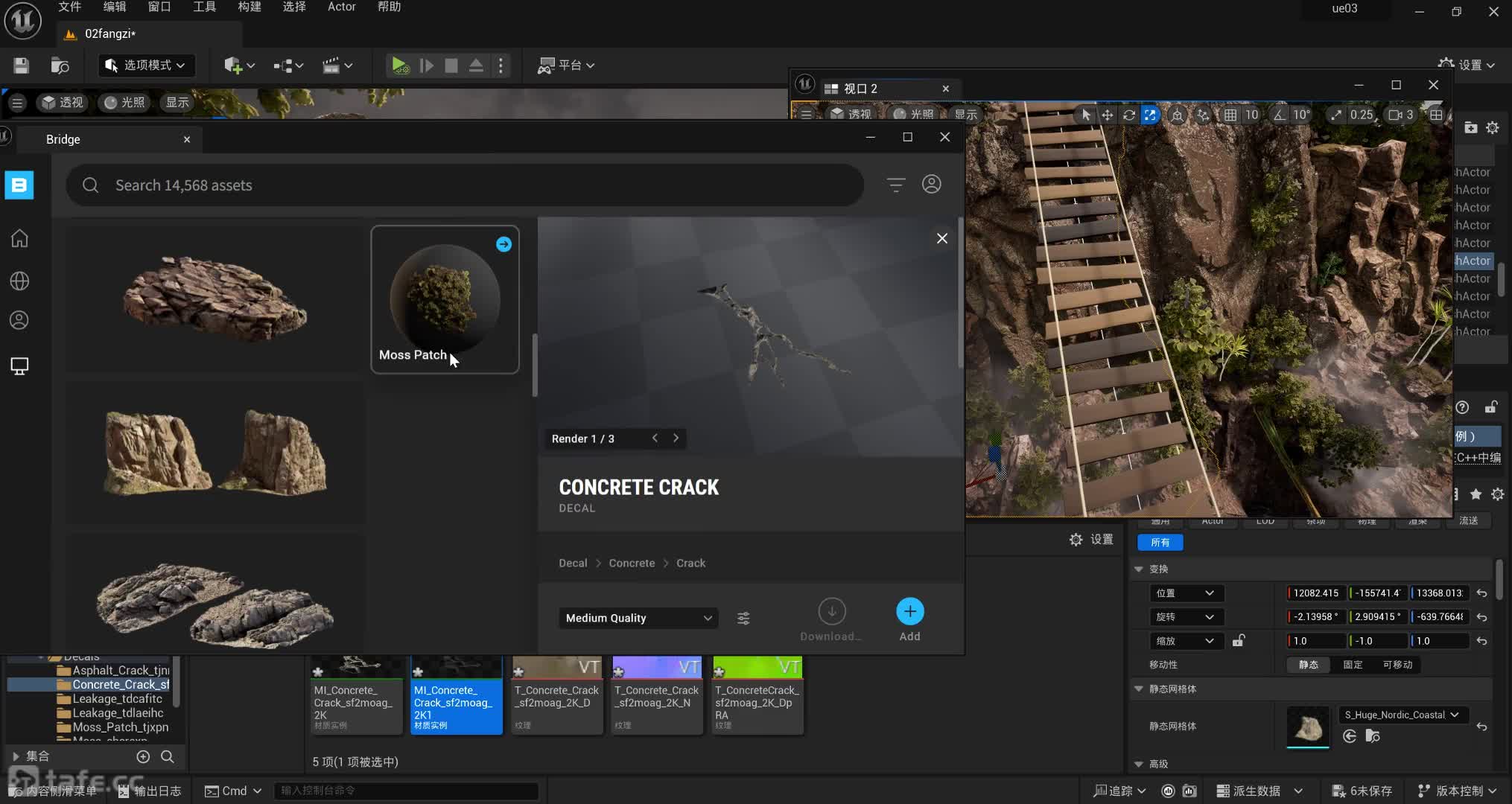Open the Bridge local monitor icon
The image size is (1512, 804).
click(19, 366)
